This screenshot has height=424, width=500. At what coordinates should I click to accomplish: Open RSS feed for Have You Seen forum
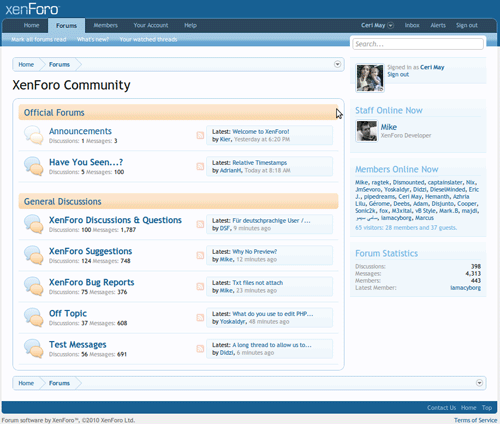[200, 166]
